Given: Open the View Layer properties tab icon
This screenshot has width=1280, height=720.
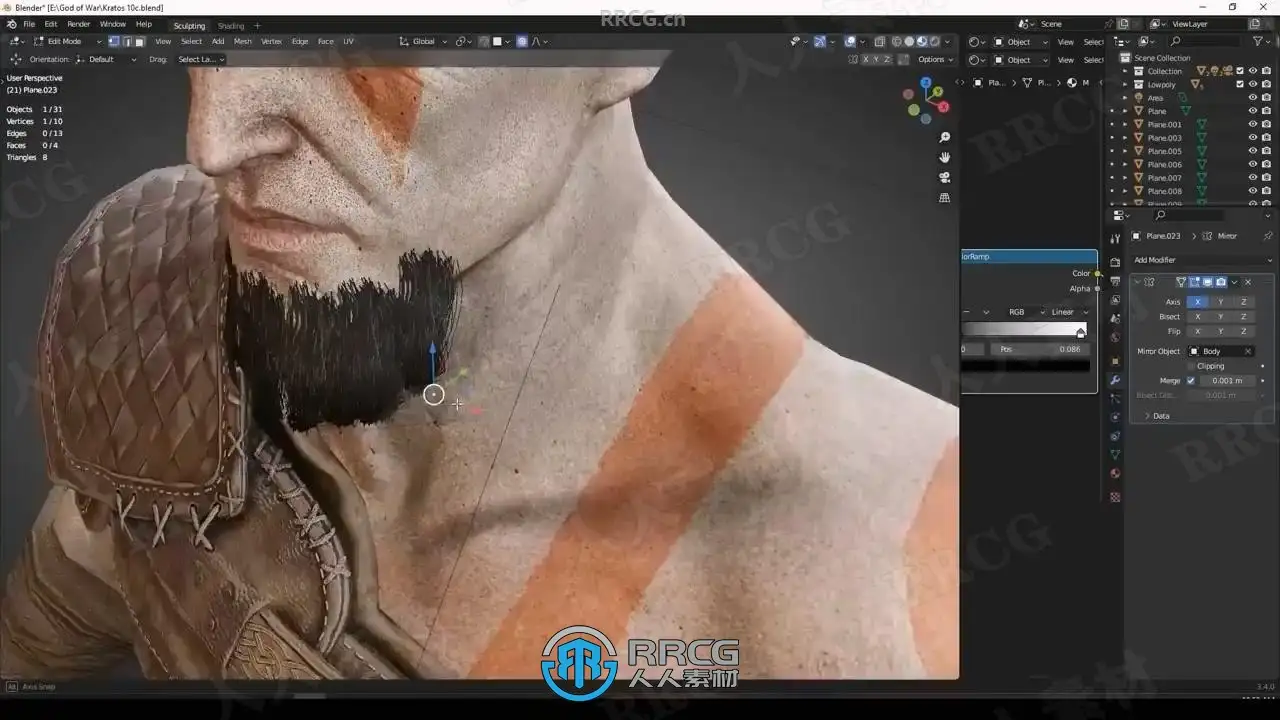Looking at the screenshot, I should coord(1115,301).
